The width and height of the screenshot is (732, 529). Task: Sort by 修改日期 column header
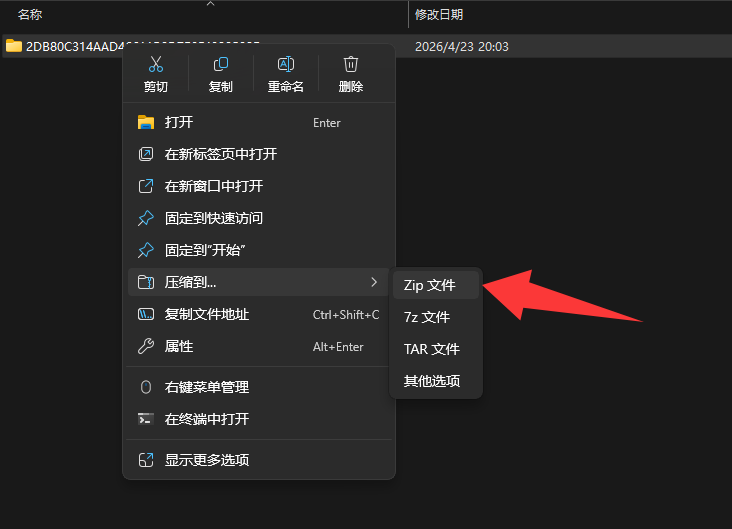439,14
